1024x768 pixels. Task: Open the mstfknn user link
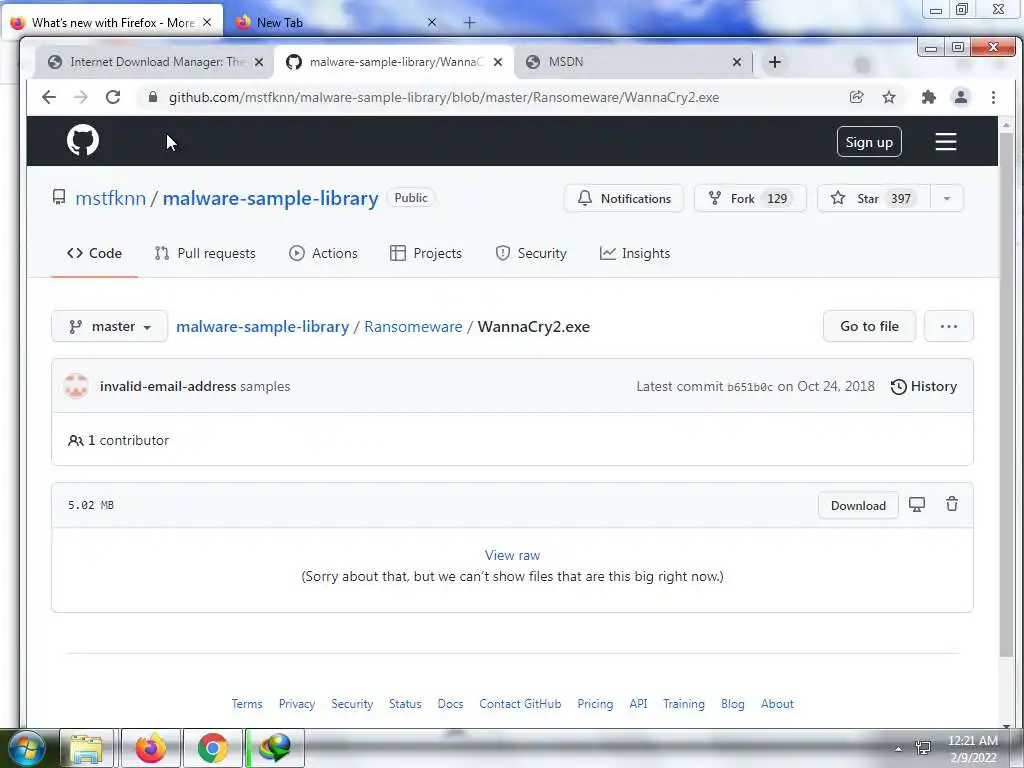(x=110, y=199)
